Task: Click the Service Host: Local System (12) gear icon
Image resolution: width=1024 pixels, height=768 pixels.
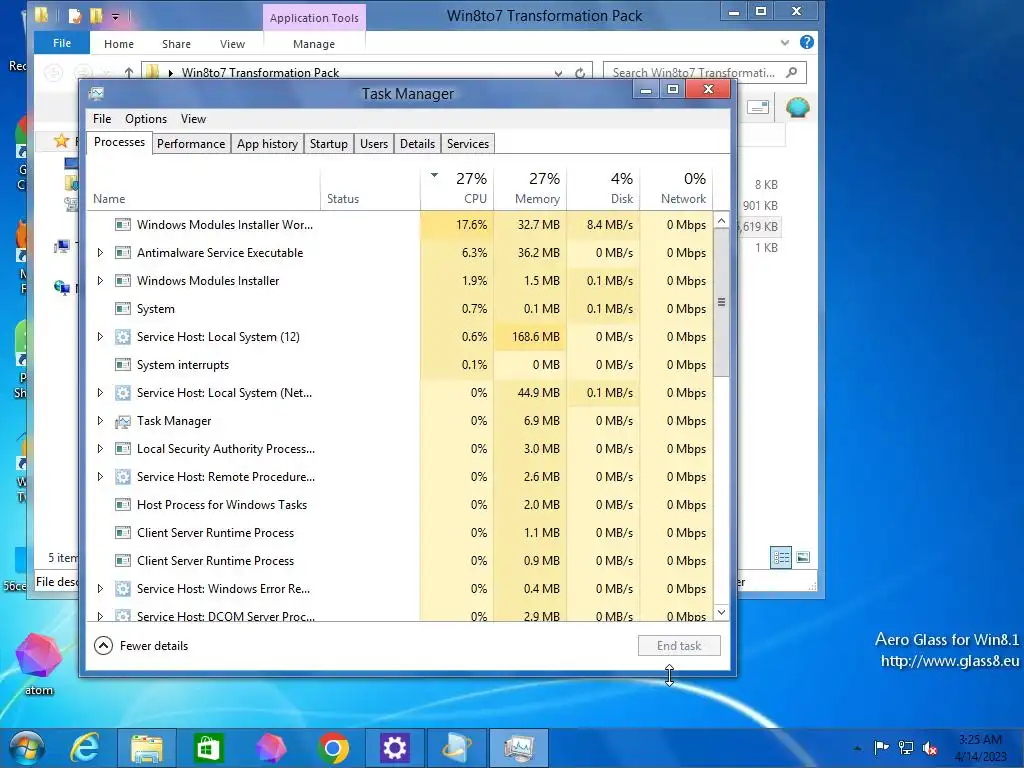Action: click(x=123, y=337)
